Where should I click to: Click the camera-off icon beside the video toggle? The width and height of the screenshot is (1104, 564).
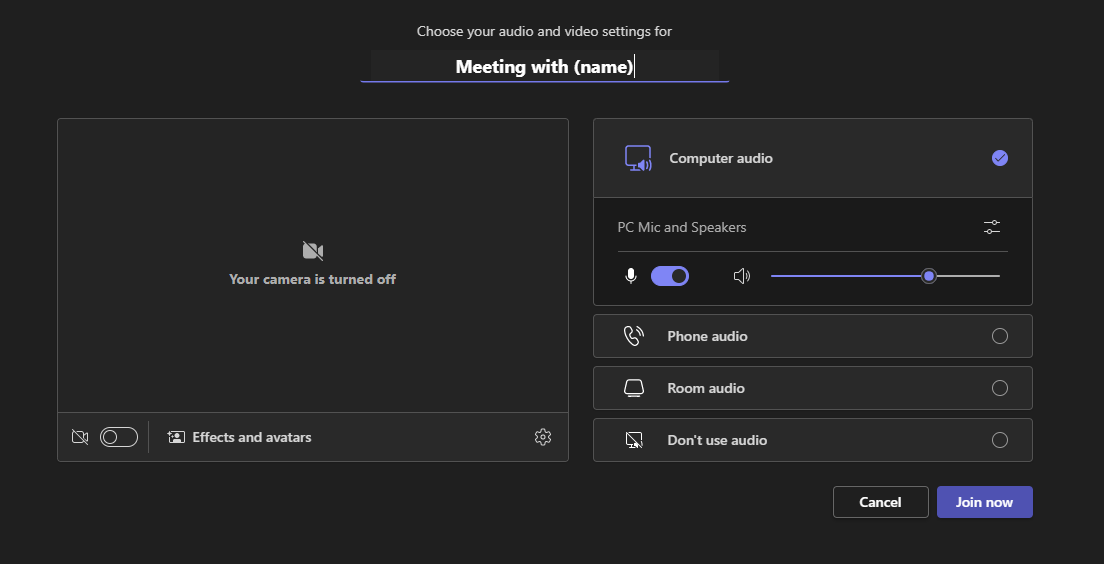(80, 437)
